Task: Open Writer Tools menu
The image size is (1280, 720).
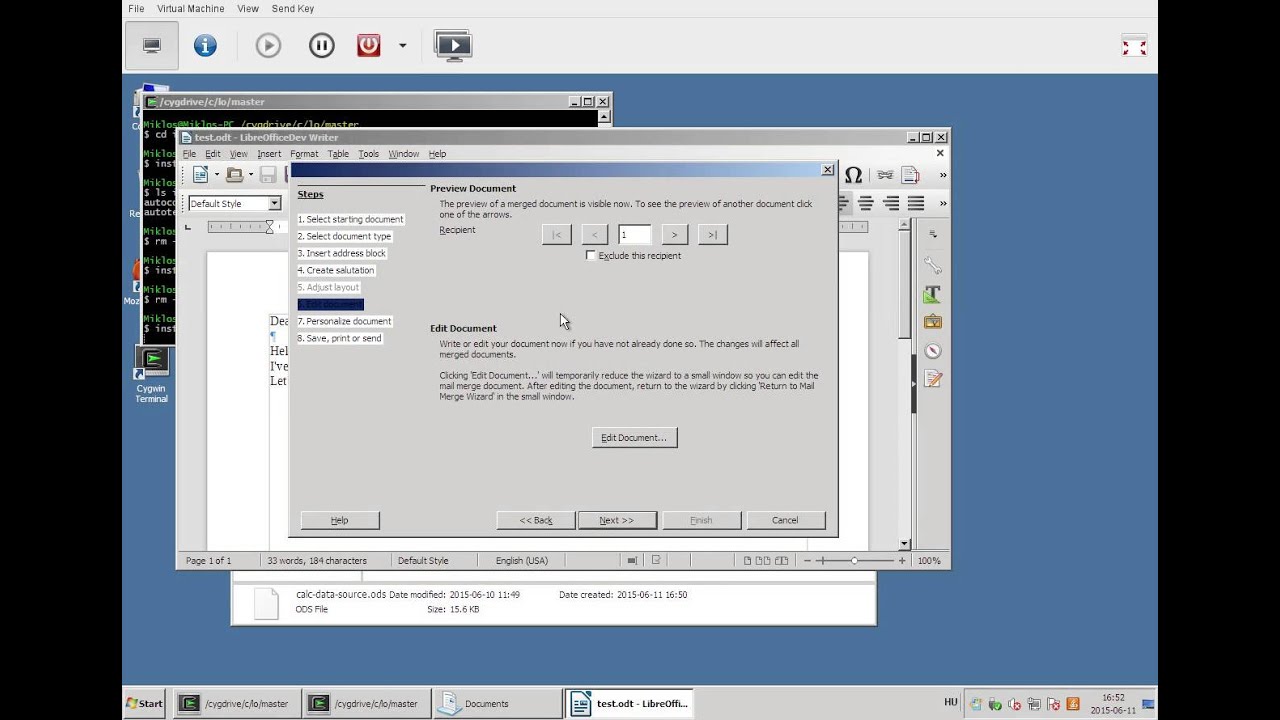Action: (369, 154)
